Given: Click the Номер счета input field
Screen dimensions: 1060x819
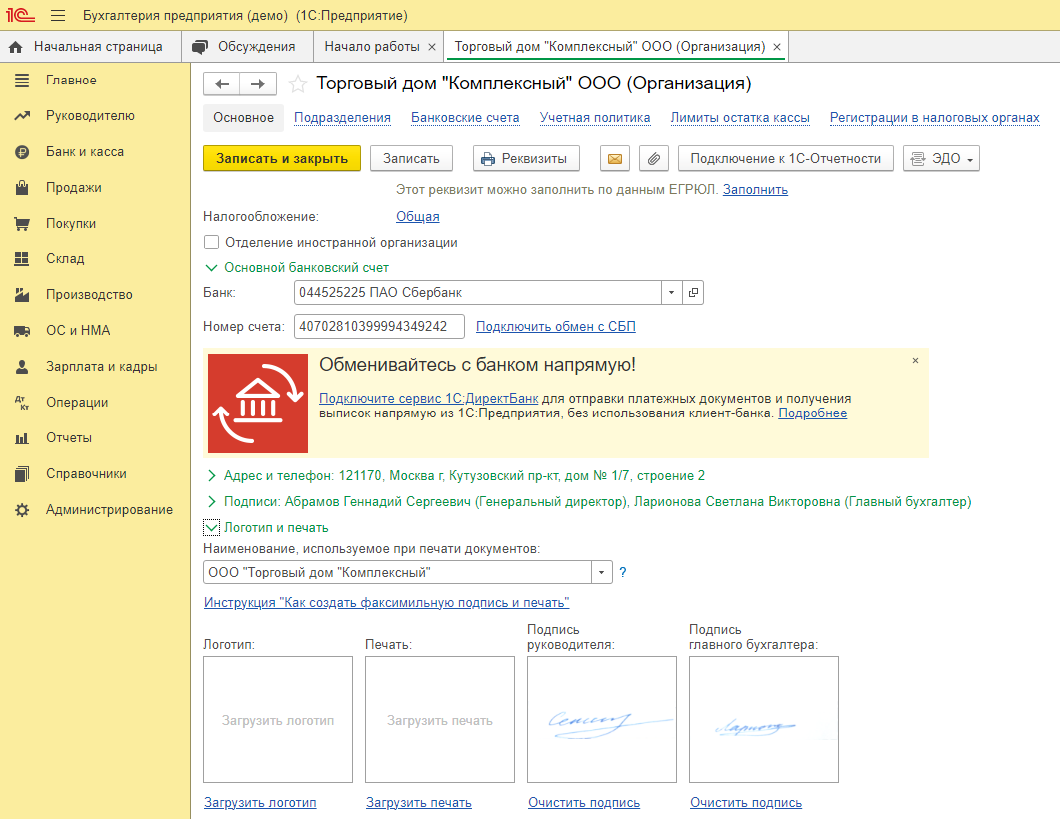Looking at the screenshot, I should pyautogui.click(x=379, y=326).
